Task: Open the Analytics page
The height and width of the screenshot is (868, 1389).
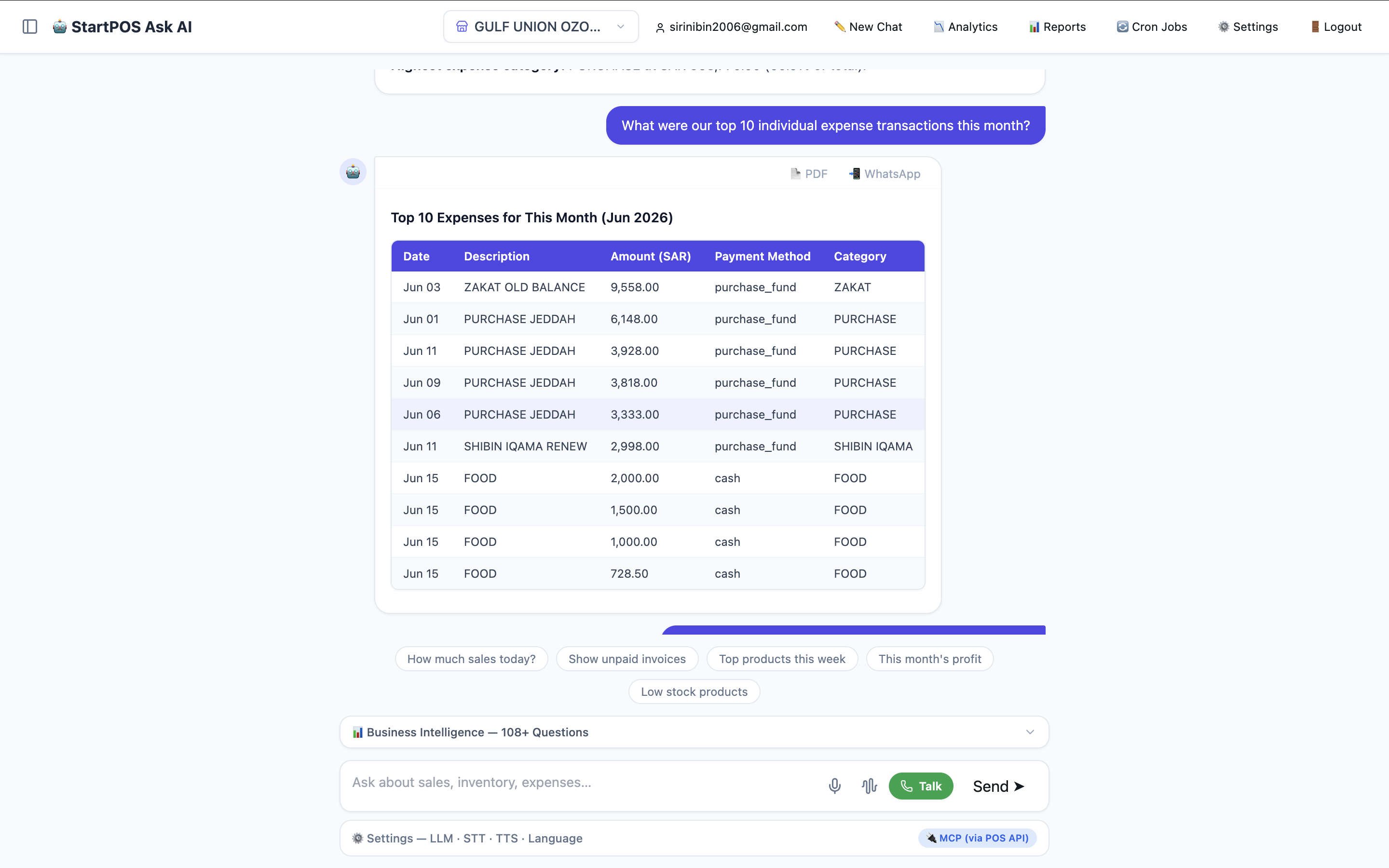Action: coord(966,27)
